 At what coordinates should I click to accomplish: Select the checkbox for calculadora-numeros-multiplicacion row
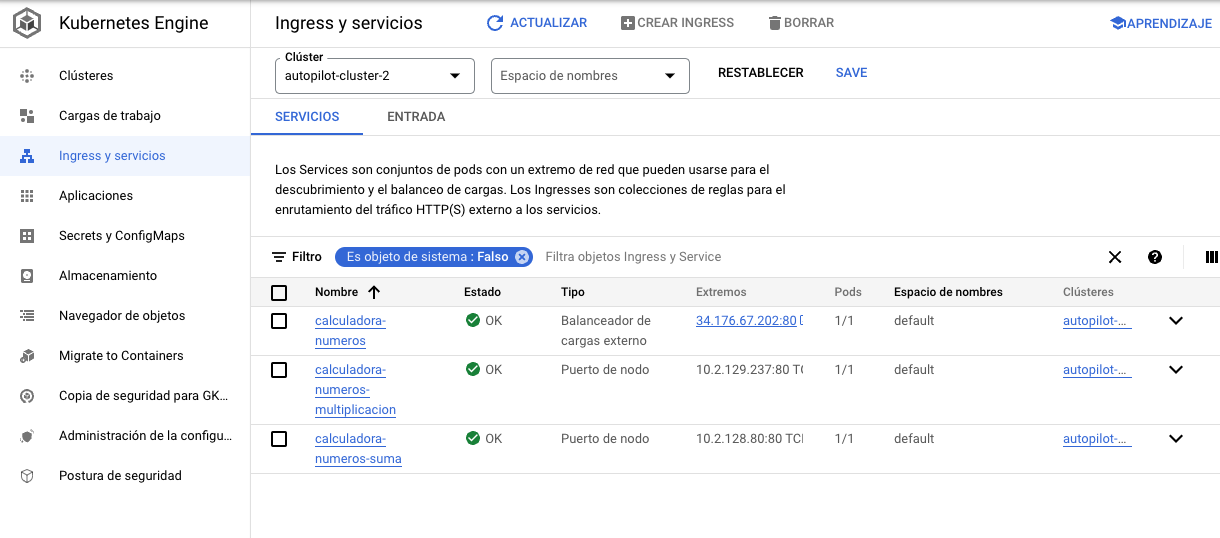tap(279, 370)
